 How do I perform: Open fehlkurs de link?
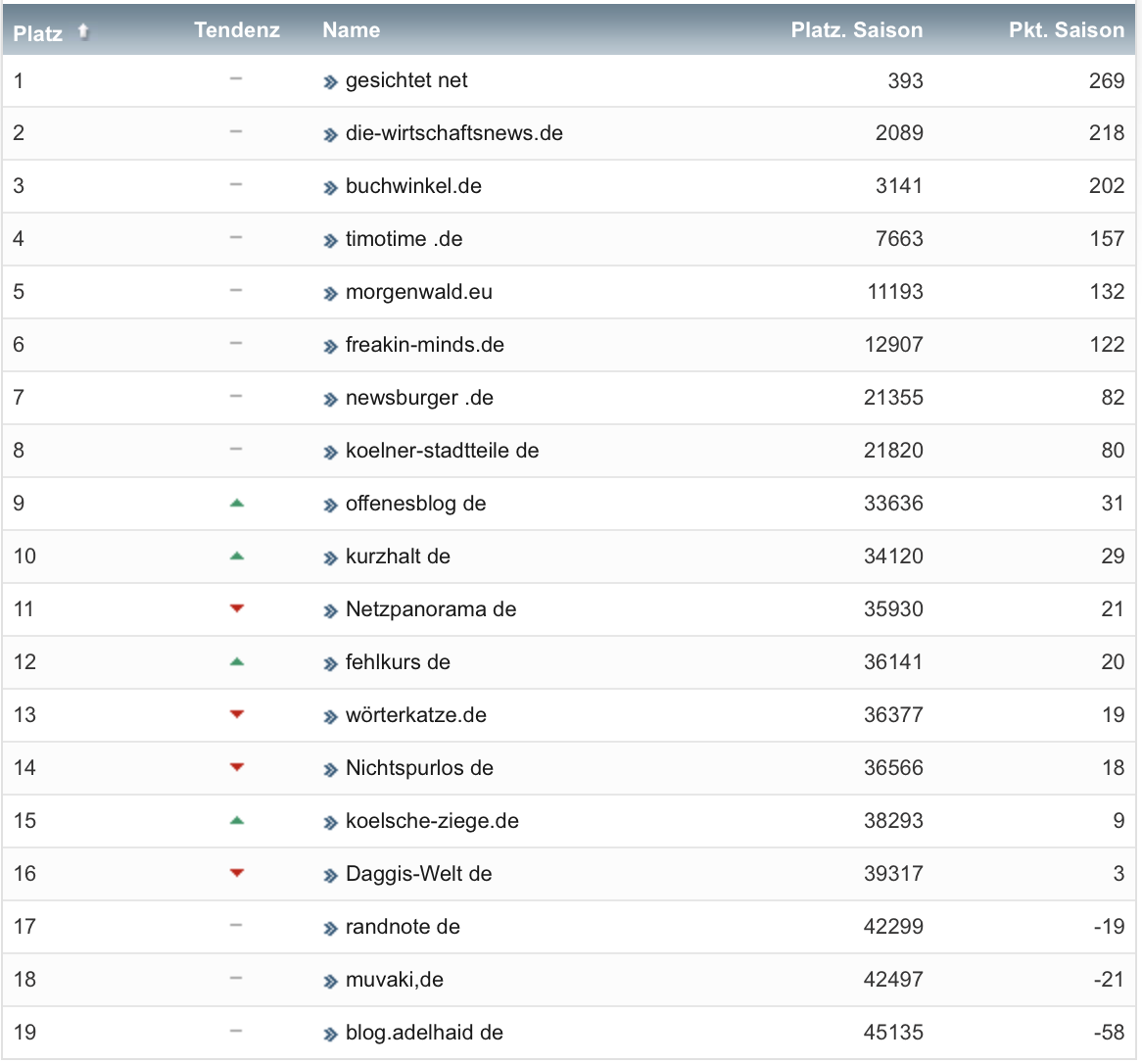pyautogui.click(x=398, y=661)
